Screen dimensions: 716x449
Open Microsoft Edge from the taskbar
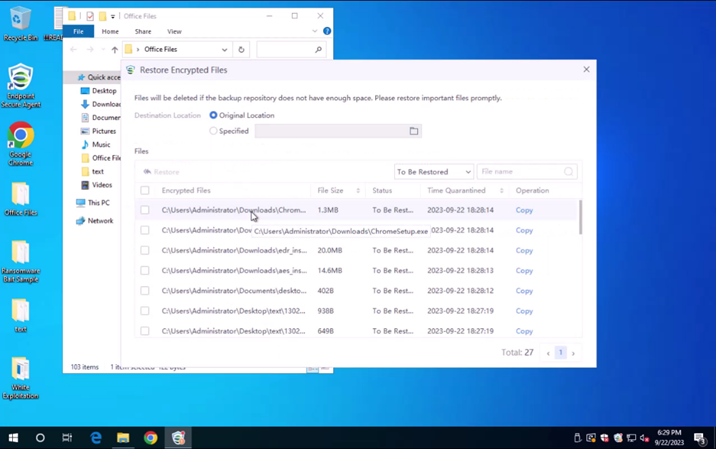[x=96, y=438]
